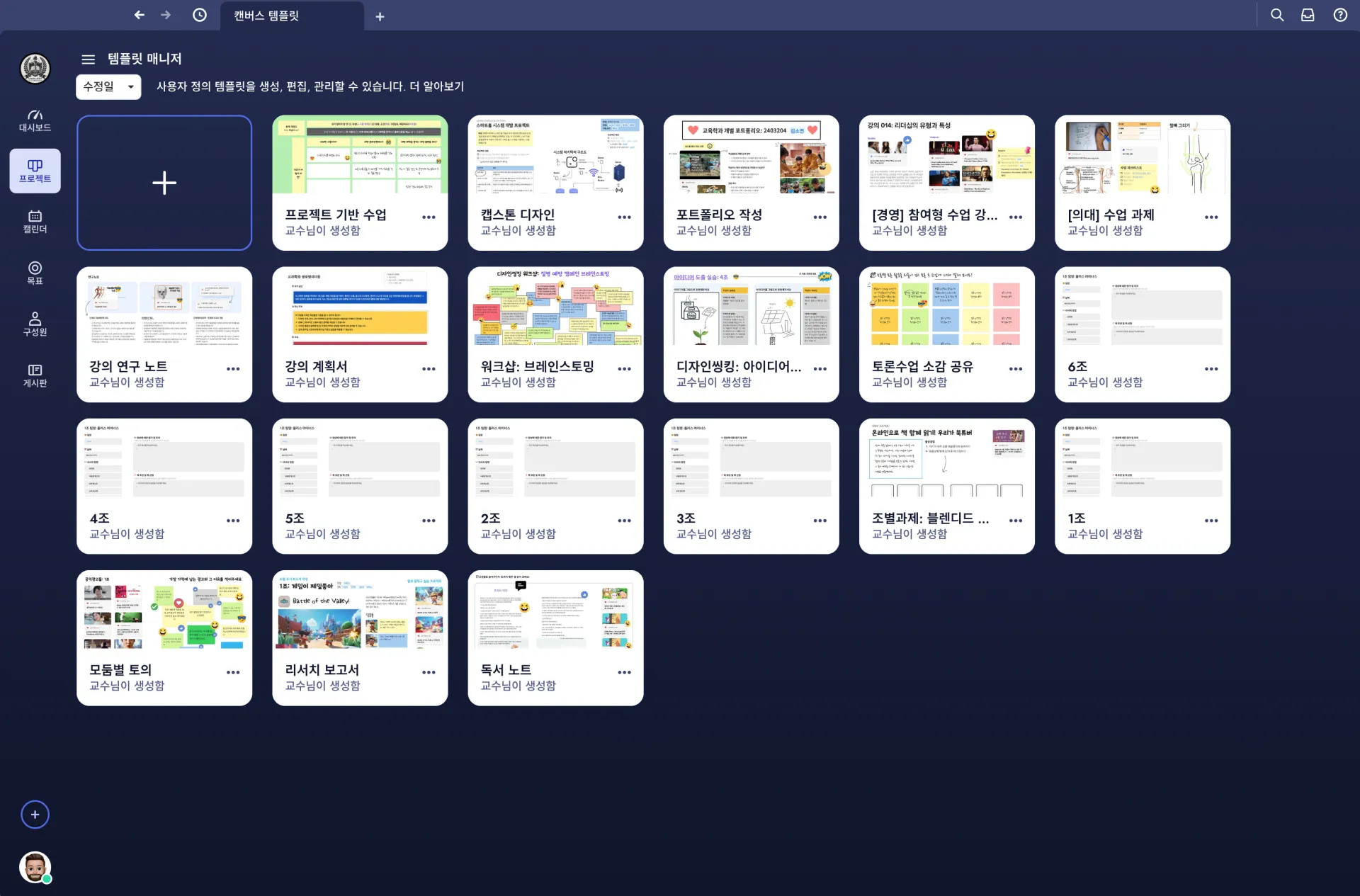Open the 캡스톤 디자인 template thumbnail
1360x896 pixels.
pos(555,154)
